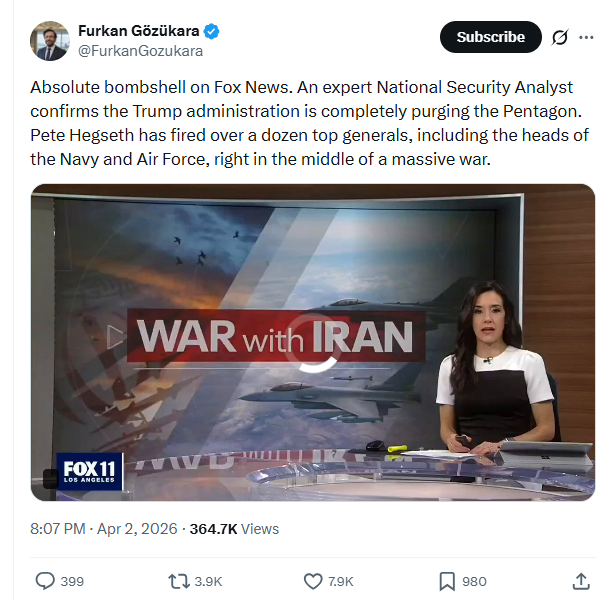Open the share upload icon
The width and height of the screenshot is (607, 600).
pyautogui.click(x=581, y=581)
